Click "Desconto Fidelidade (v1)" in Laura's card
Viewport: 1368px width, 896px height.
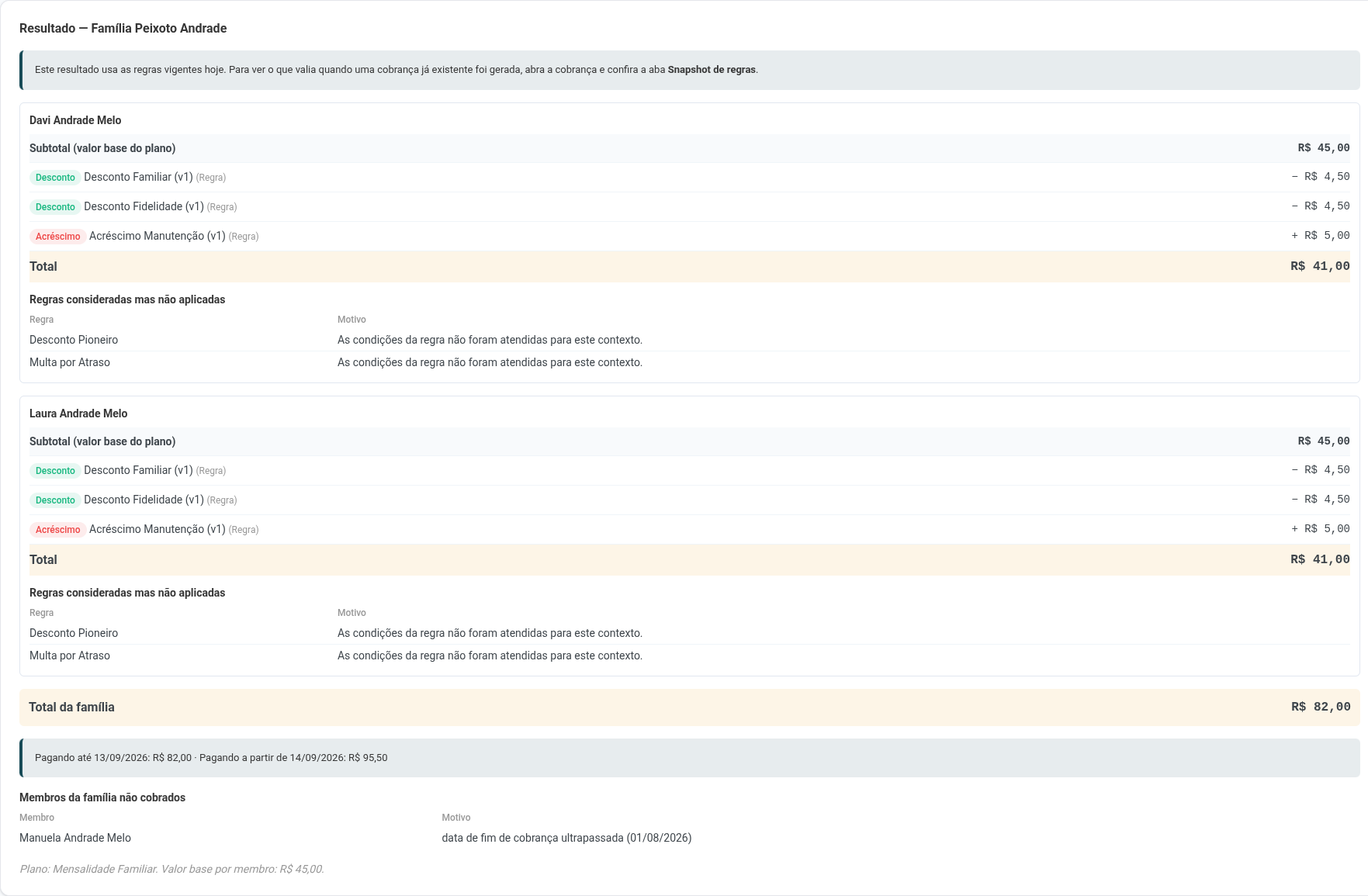[144, 500]
